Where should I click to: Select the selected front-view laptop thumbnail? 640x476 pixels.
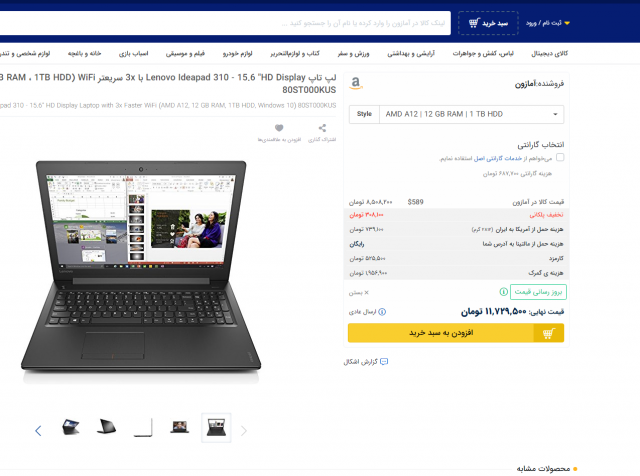[216, 428]
